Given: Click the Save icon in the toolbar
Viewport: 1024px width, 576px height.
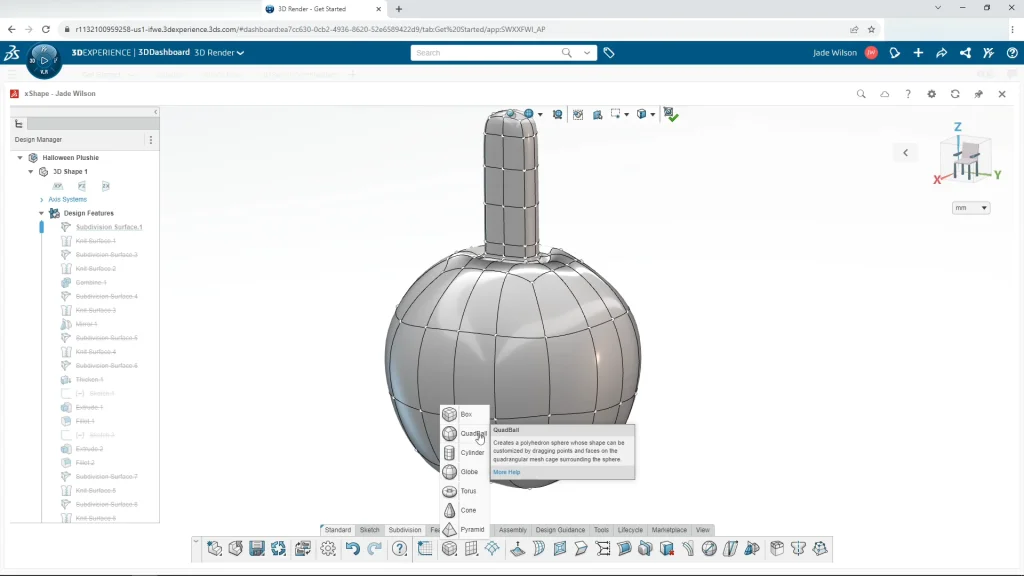Looking at the screenshot, I should 257,548.
